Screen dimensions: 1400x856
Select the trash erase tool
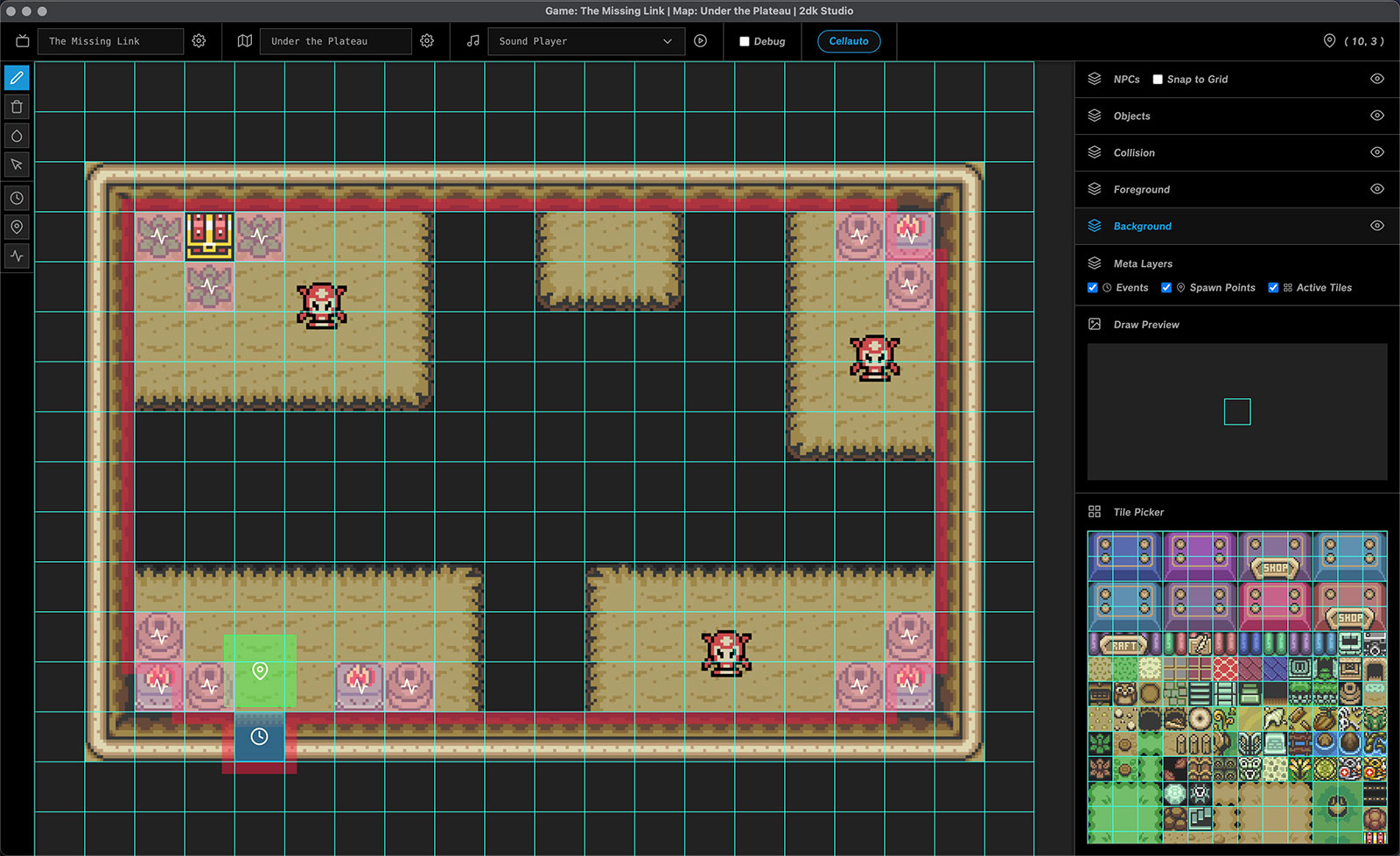17,107
